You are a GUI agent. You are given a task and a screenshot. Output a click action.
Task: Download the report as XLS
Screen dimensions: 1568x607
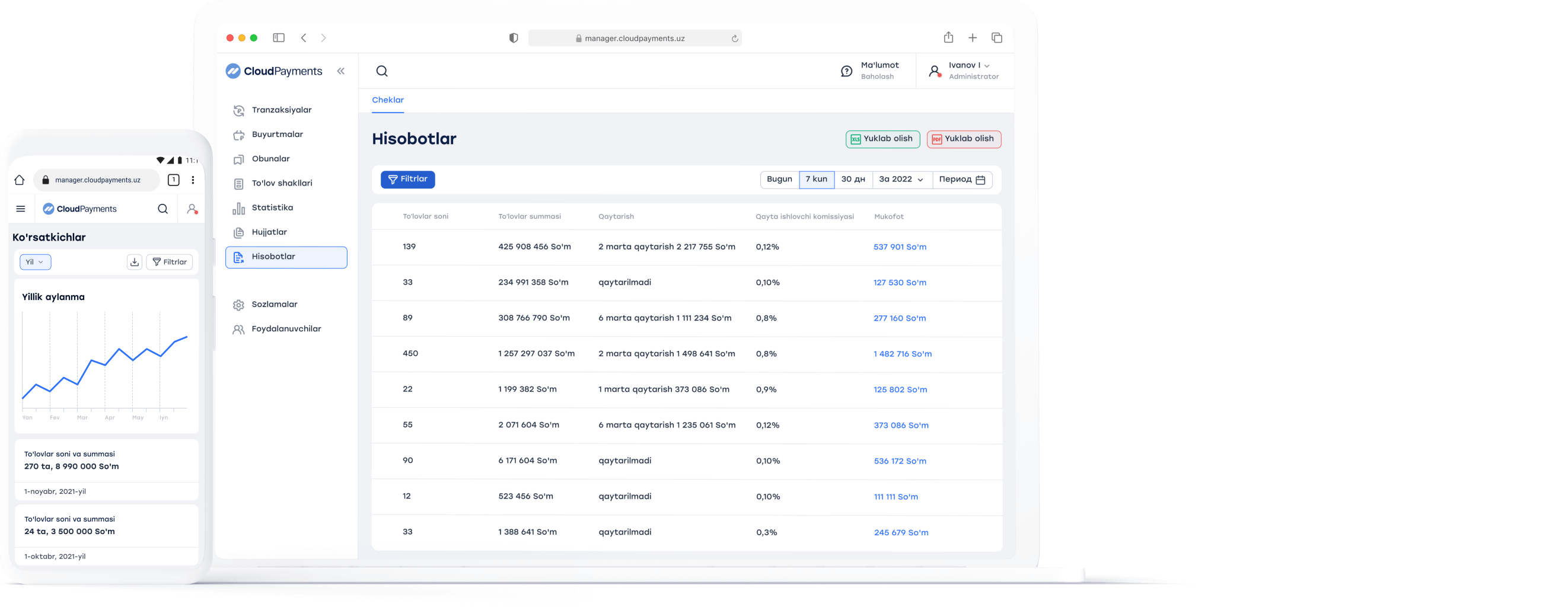(x=882, y=139)
